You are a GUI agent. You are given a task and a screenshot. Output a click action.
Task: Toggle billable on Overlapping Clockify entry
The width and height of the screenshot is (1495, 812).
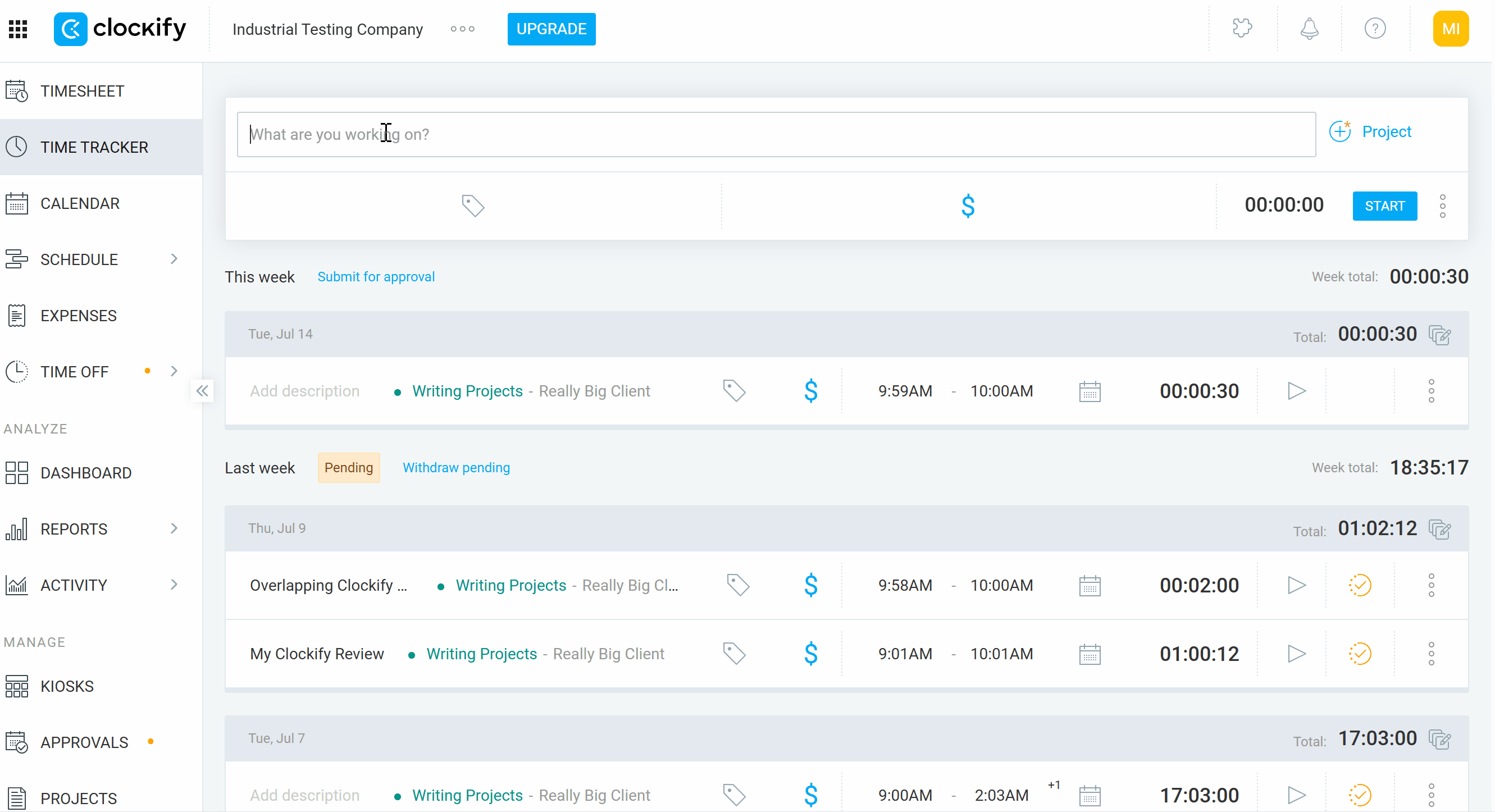coord(812,586)
